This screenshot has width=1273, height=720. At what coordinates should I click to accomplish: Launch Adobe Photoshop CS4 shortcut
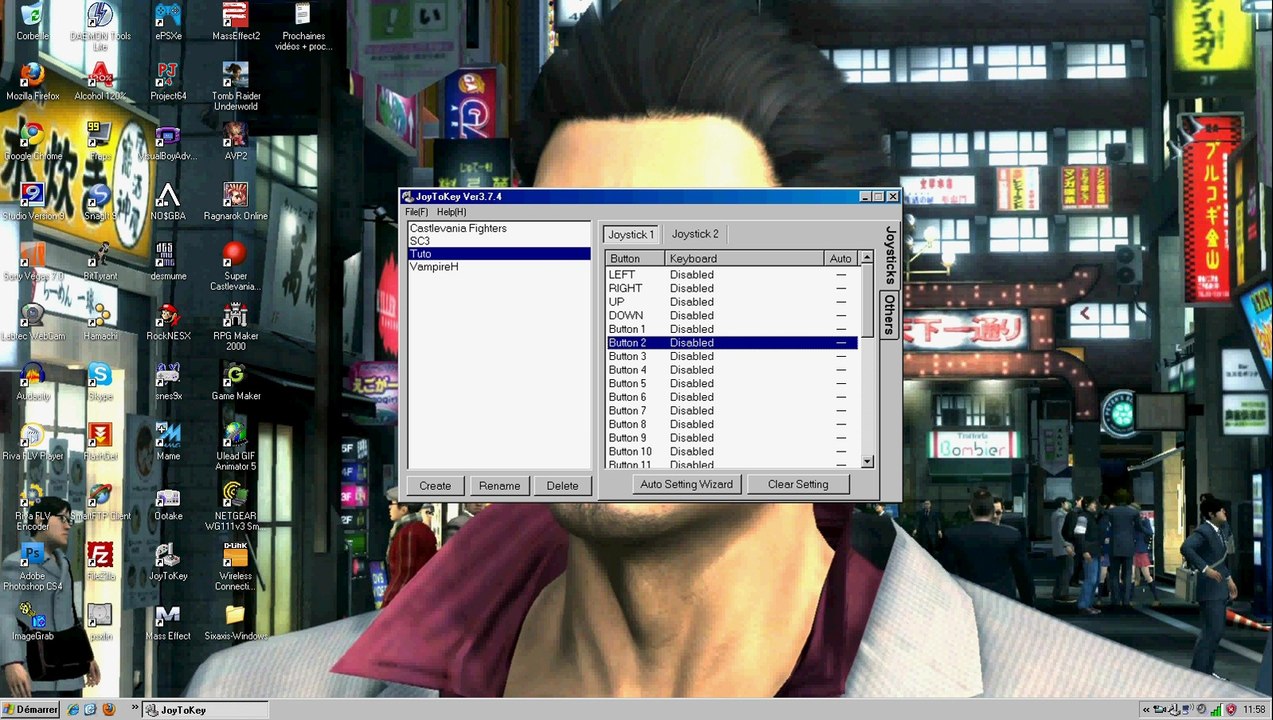(x=32, y=566)
